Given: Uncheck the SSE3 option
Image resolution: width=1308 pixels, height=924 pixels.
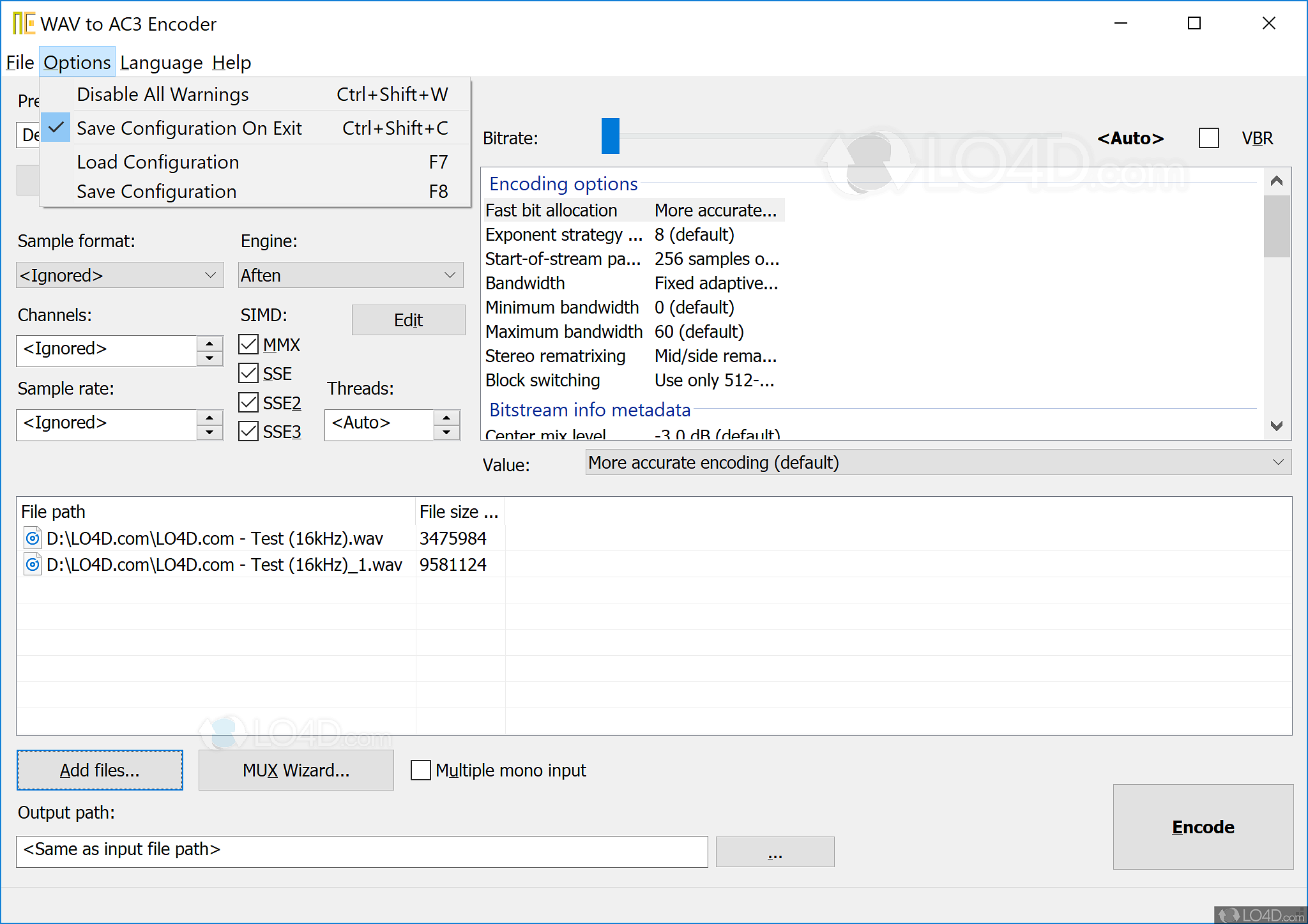Looking at the screenshot, I should [x=248, y=431].
